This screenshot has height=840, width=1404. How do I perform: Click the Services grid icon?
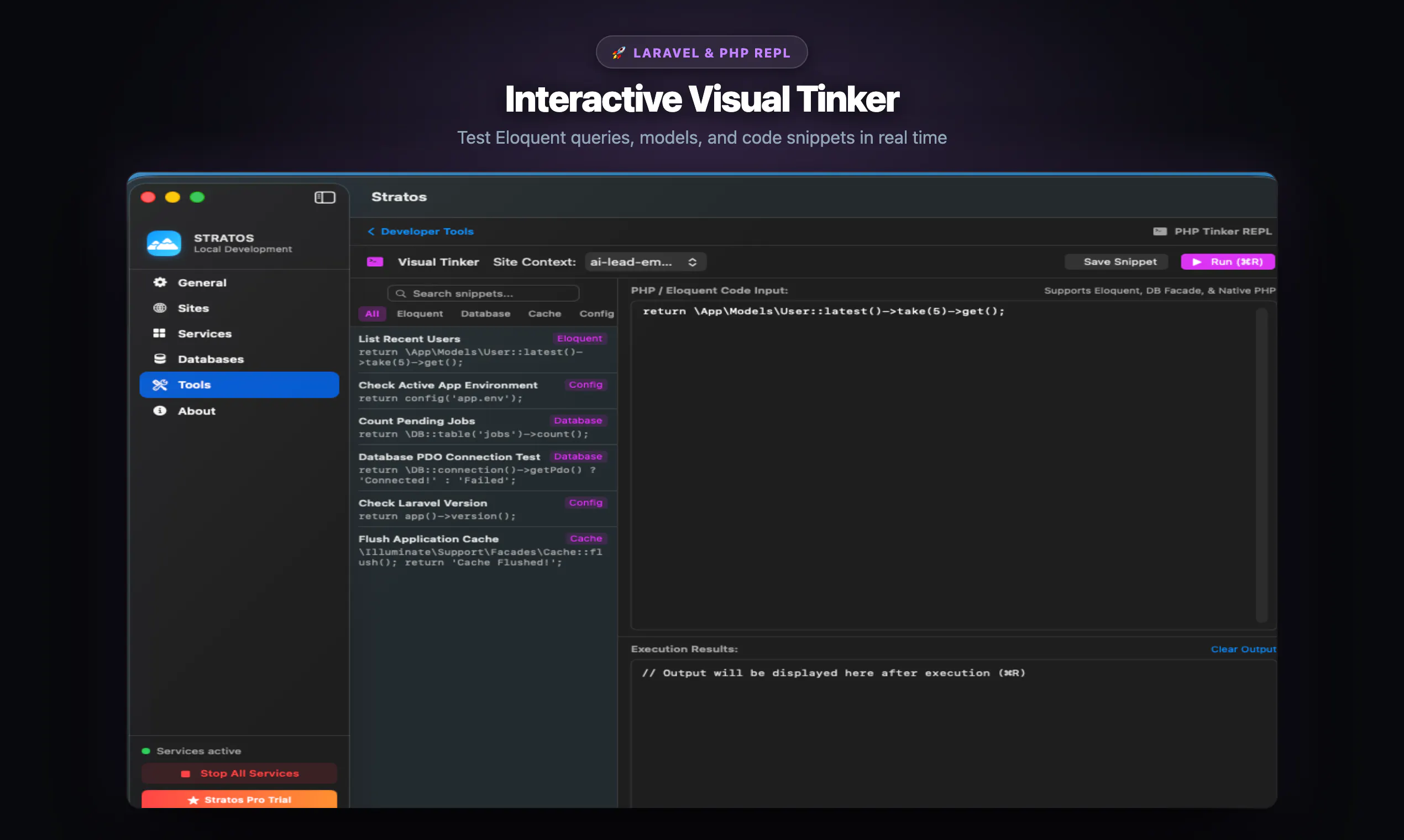pos(160,333)
